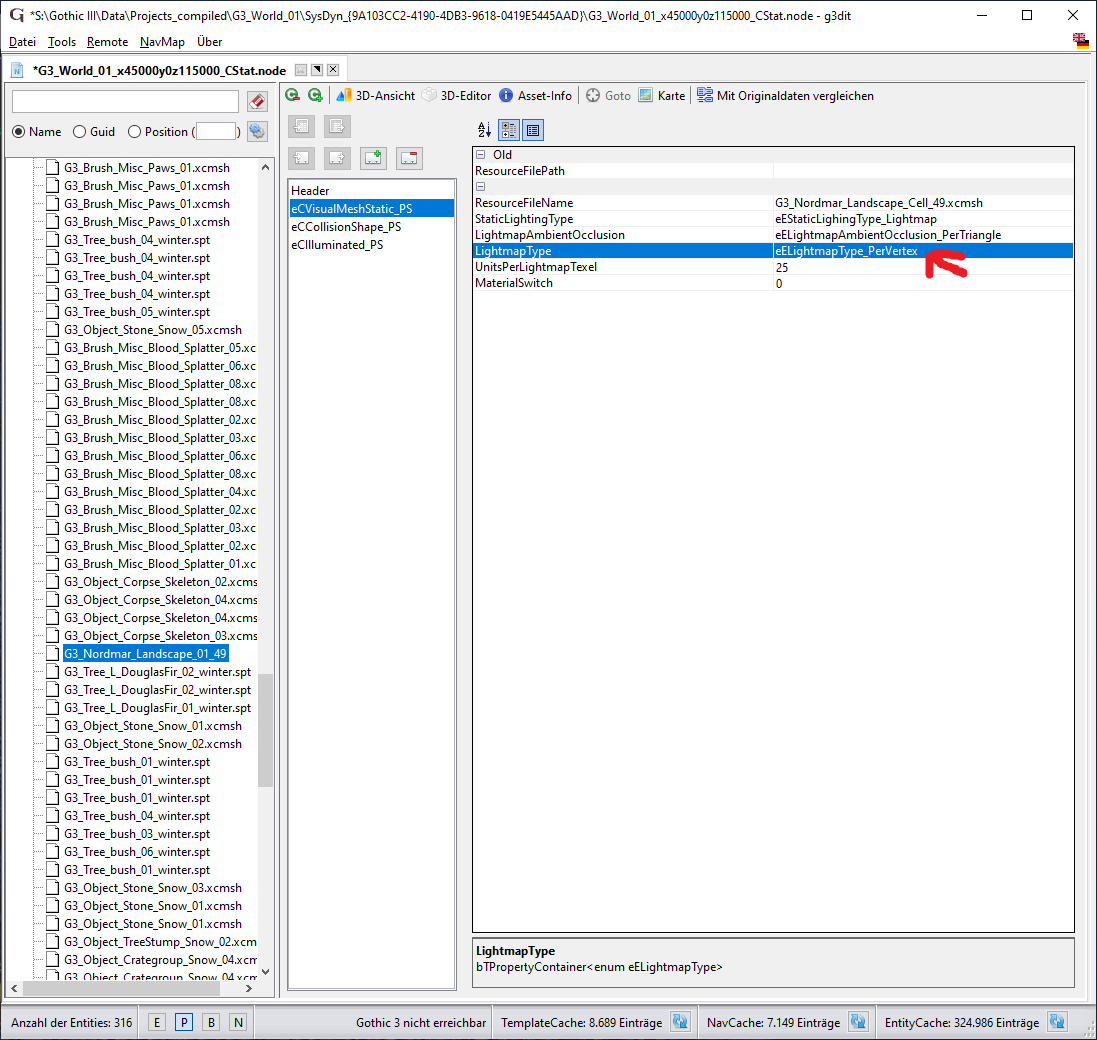
Task: Select G3_Object_Stone_Snow_05.xcmsh entity
Action: pos(152,330)
